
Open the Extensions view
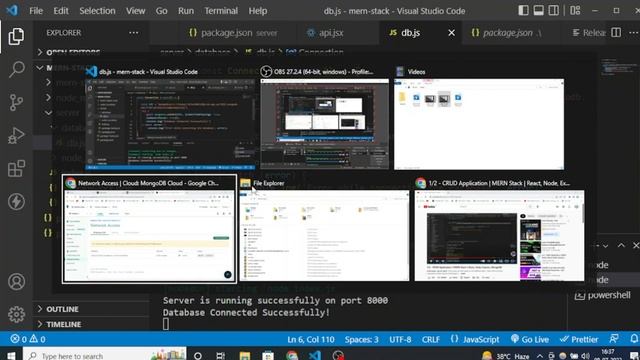coord(16,169)
